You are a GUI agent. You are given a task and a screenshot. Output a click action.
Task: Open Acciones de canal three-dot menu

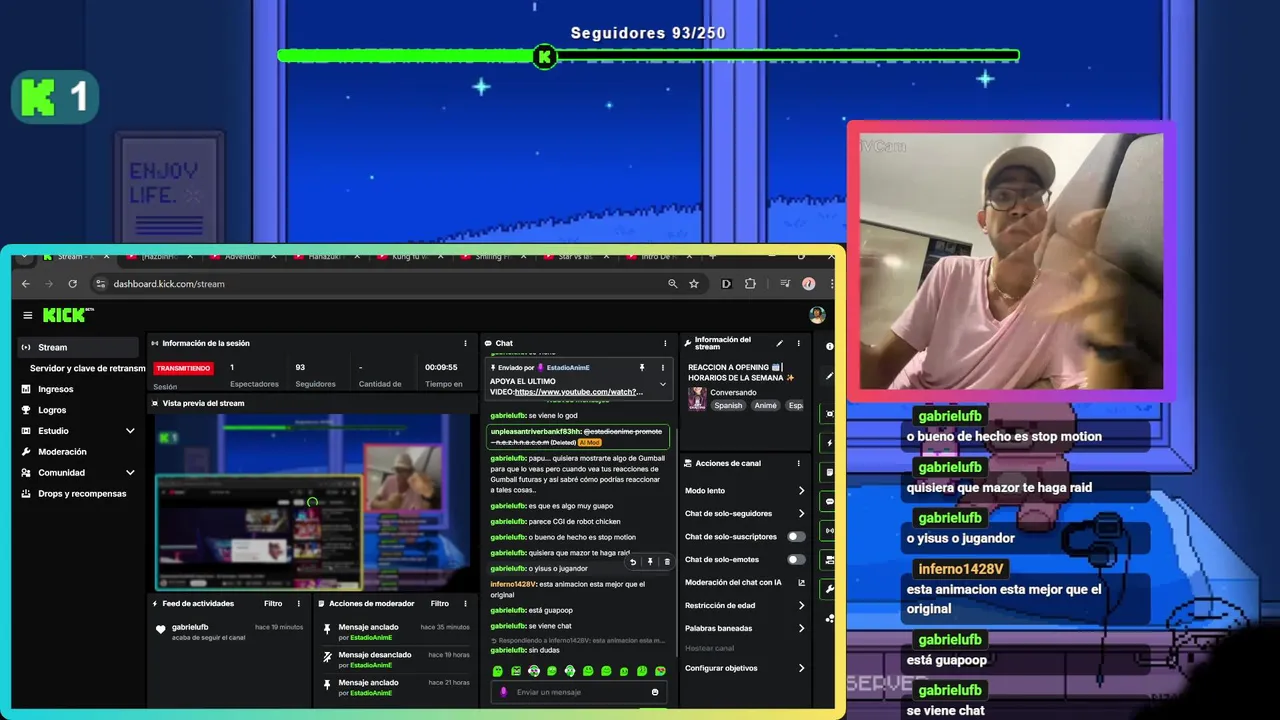798,463
